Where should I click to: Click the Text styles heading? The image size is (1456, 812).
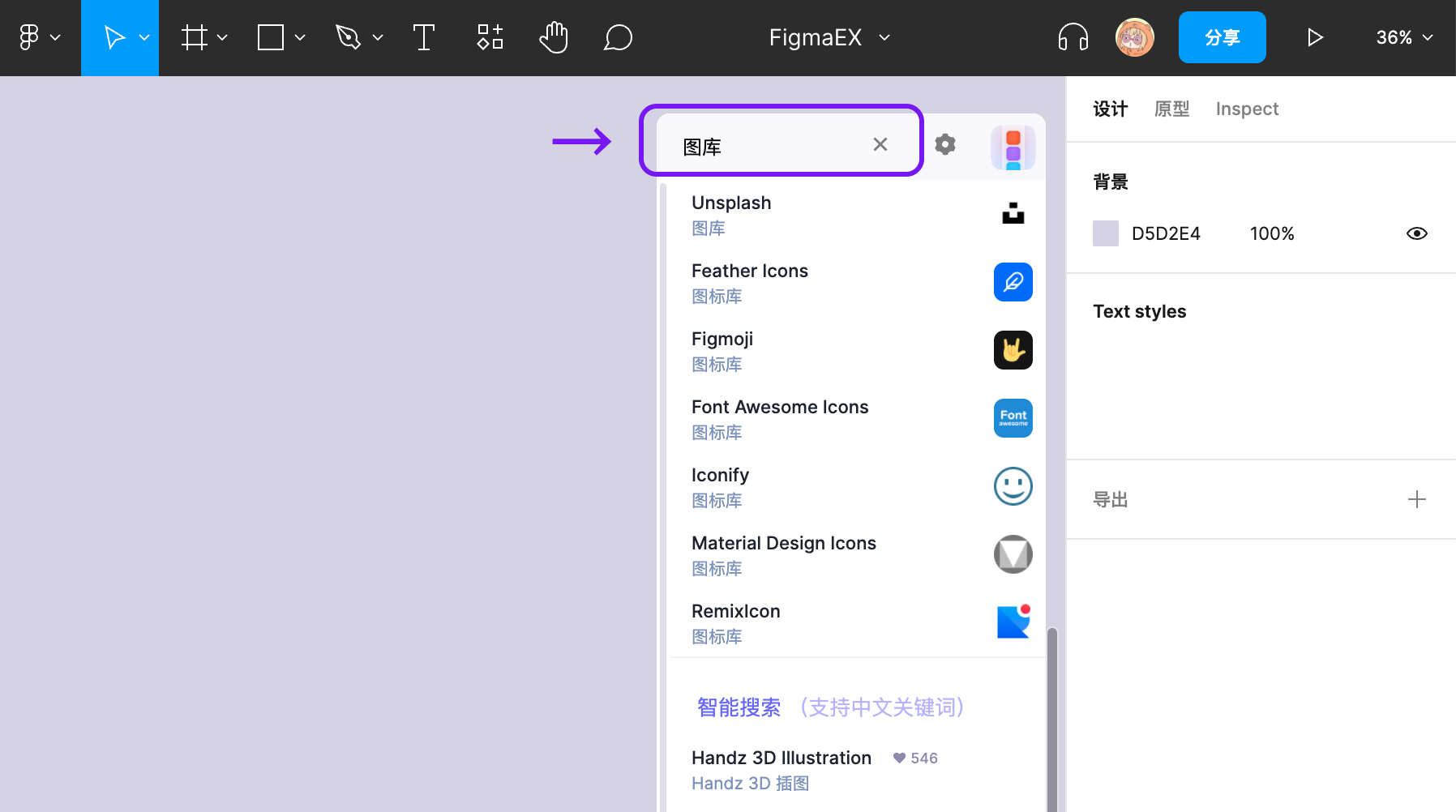1139,311
